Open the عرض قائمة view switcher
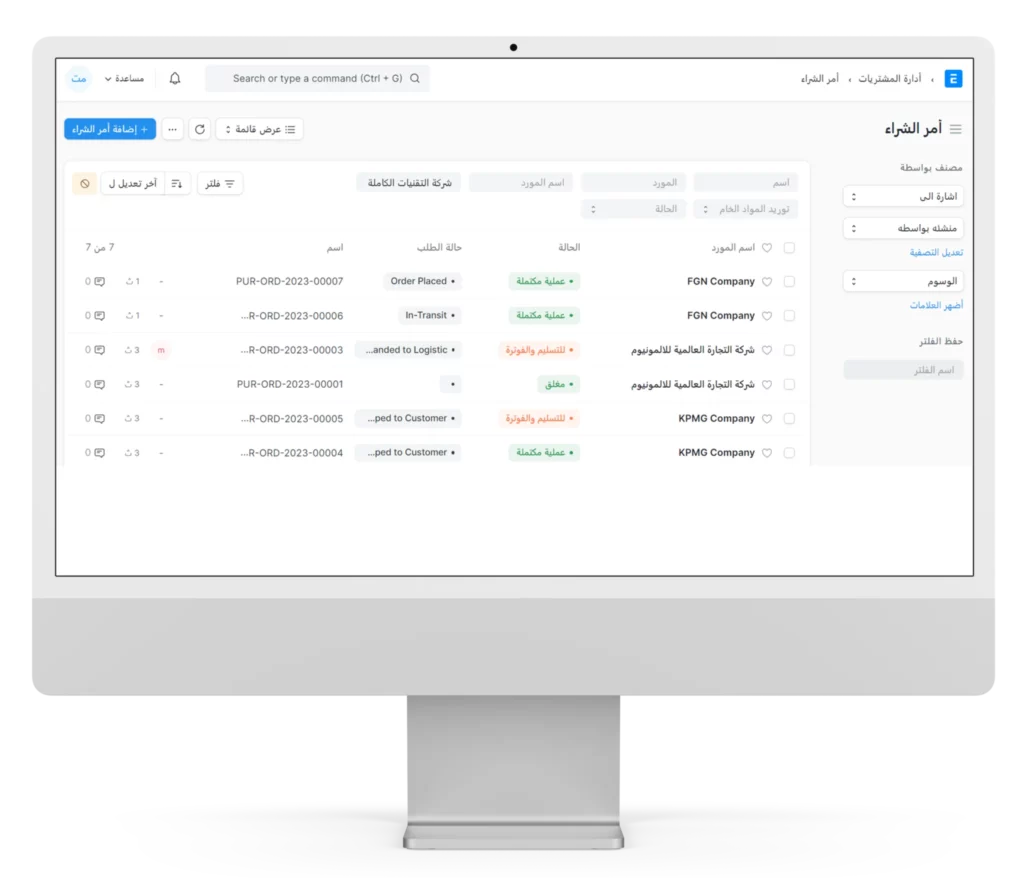1024x878 pixels. (259, 129)
